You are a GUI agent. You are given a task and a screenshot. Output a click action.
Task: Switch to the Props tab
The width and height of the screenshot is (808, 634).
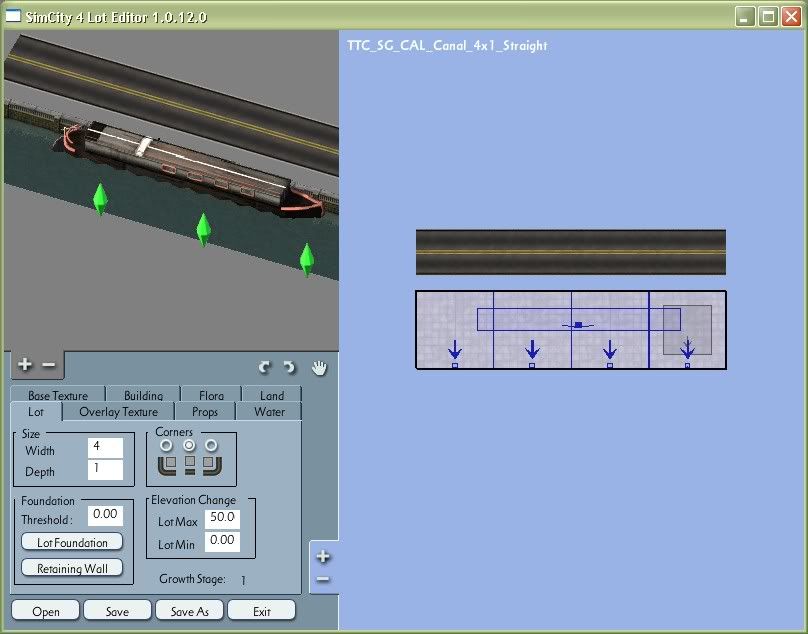click(205, 412)
